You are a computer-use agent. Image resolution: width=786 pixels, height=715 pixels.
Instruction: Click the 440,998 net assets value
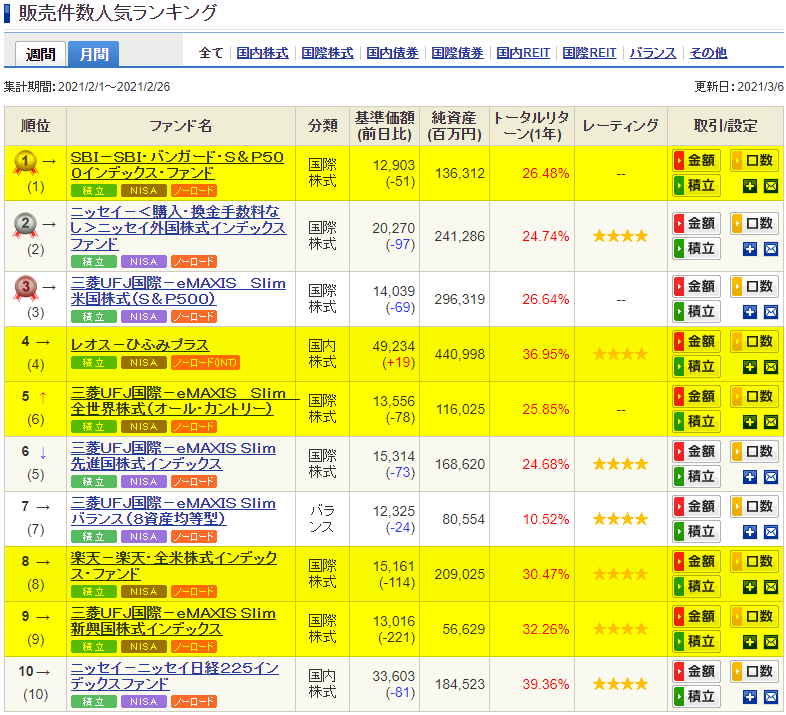point(460,354)
